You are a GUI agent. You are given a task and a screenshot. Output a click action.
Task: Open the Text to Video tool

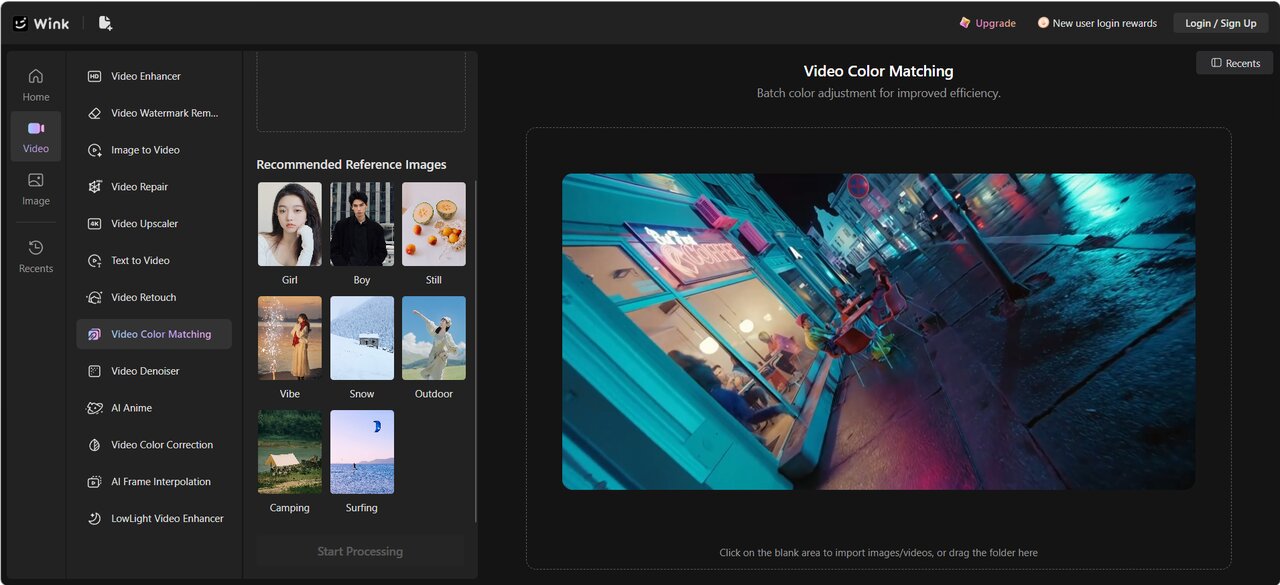tap(154, 261)
